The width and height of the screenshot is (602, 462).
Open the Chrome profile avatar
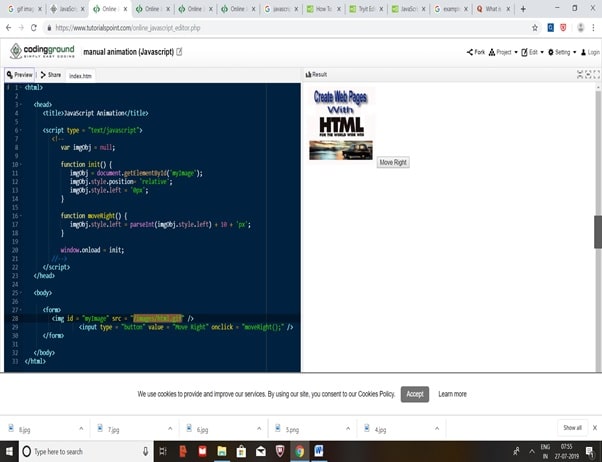[580, 28]
